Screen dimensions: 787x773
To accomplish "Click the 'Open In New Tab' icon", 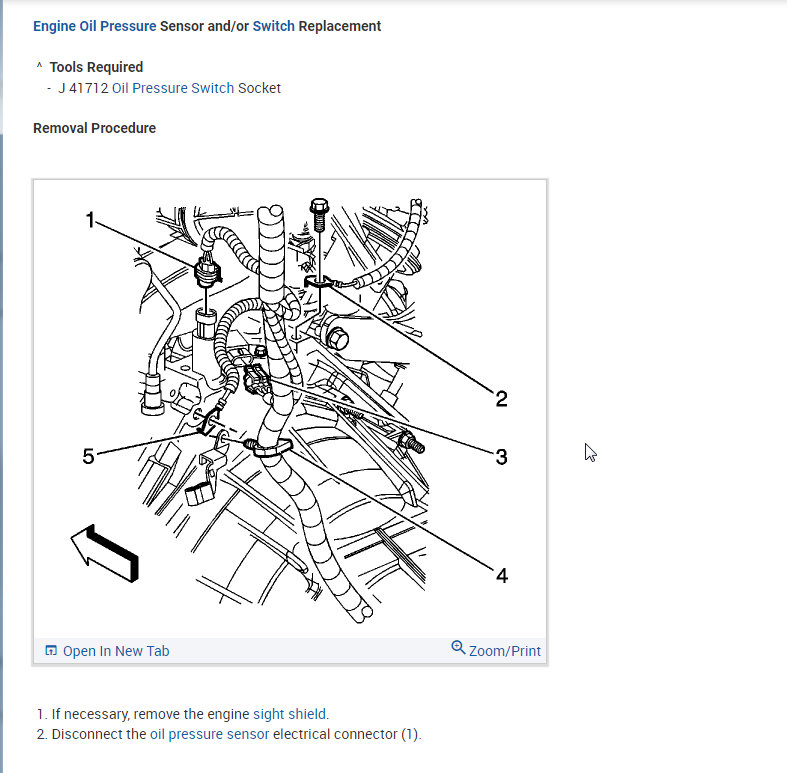I will pyautogui.click(x=51, y=651).
